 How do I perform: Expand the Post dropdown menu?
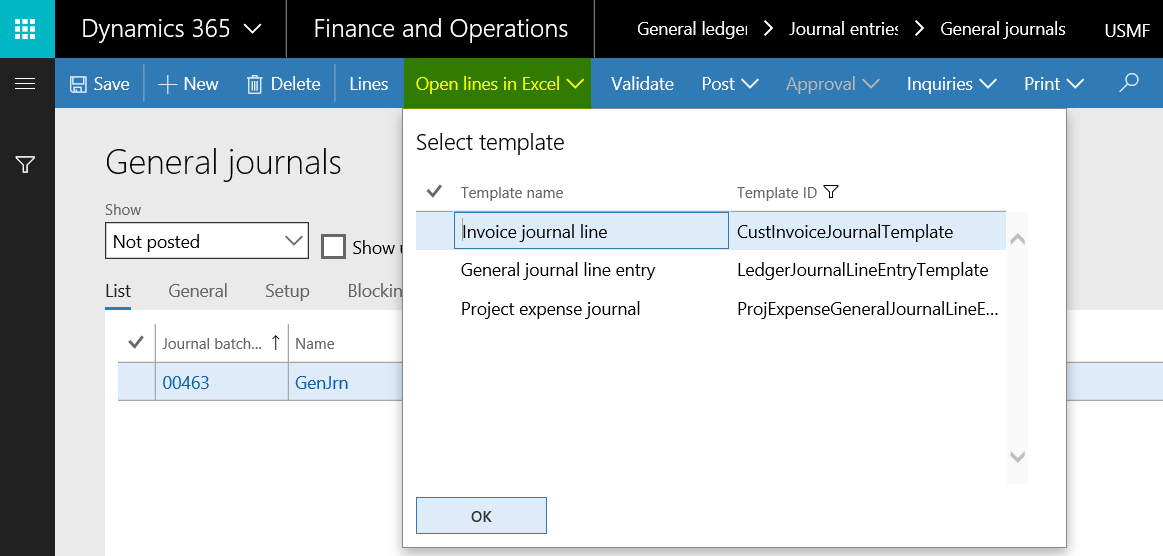point(730,84)
